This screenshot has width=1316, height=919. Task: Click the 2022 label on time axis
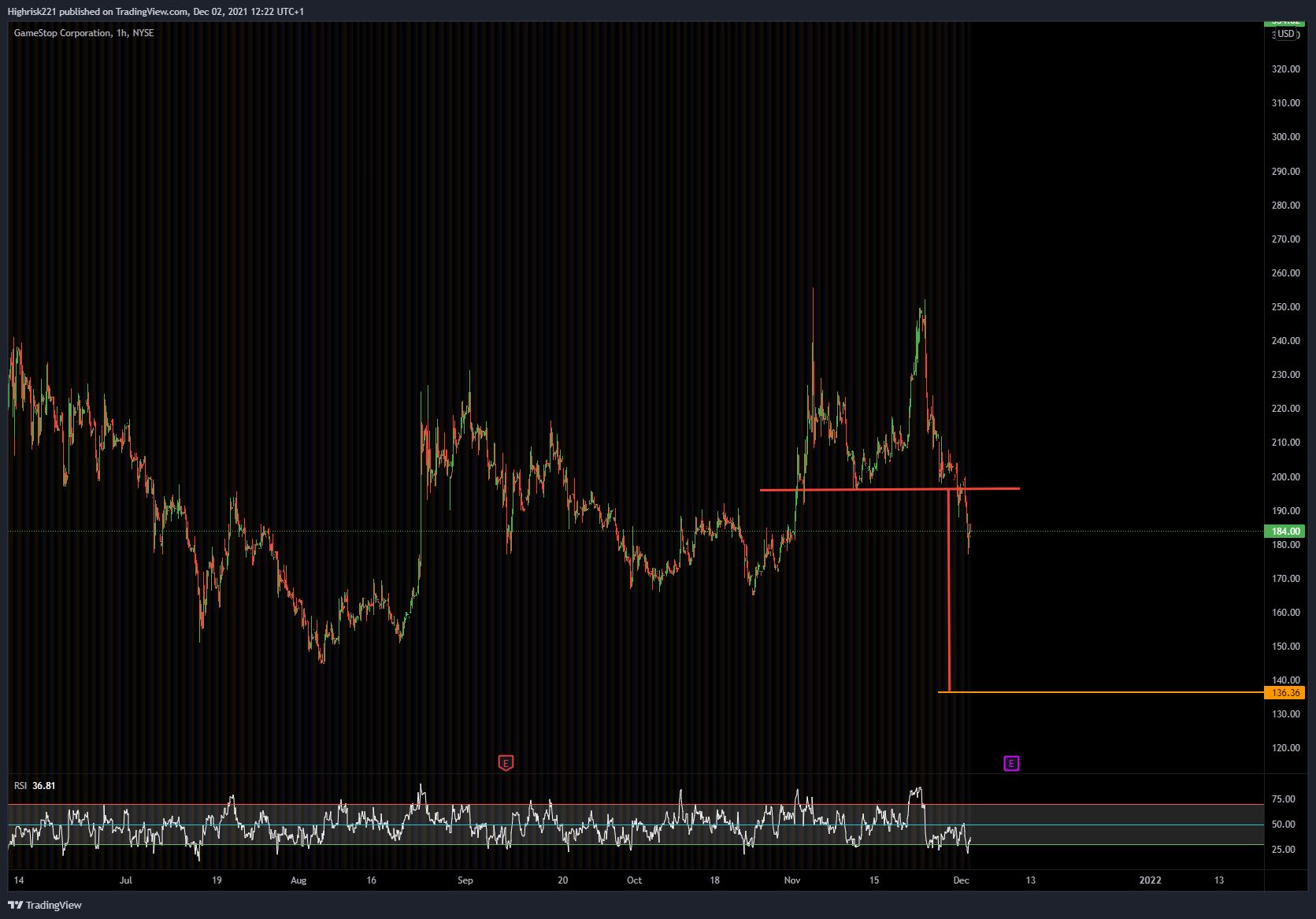pyautogui.click(x=1150, y=880)
